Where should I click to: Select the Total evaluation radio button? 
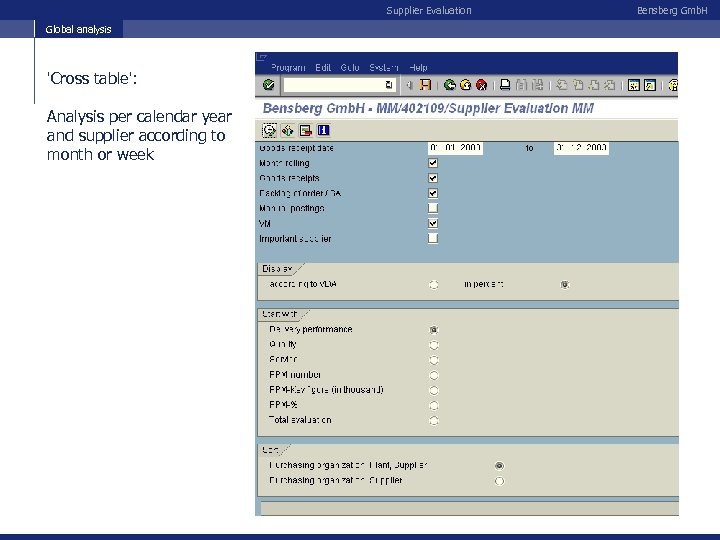pyautogui.click(x=433, y=421)
